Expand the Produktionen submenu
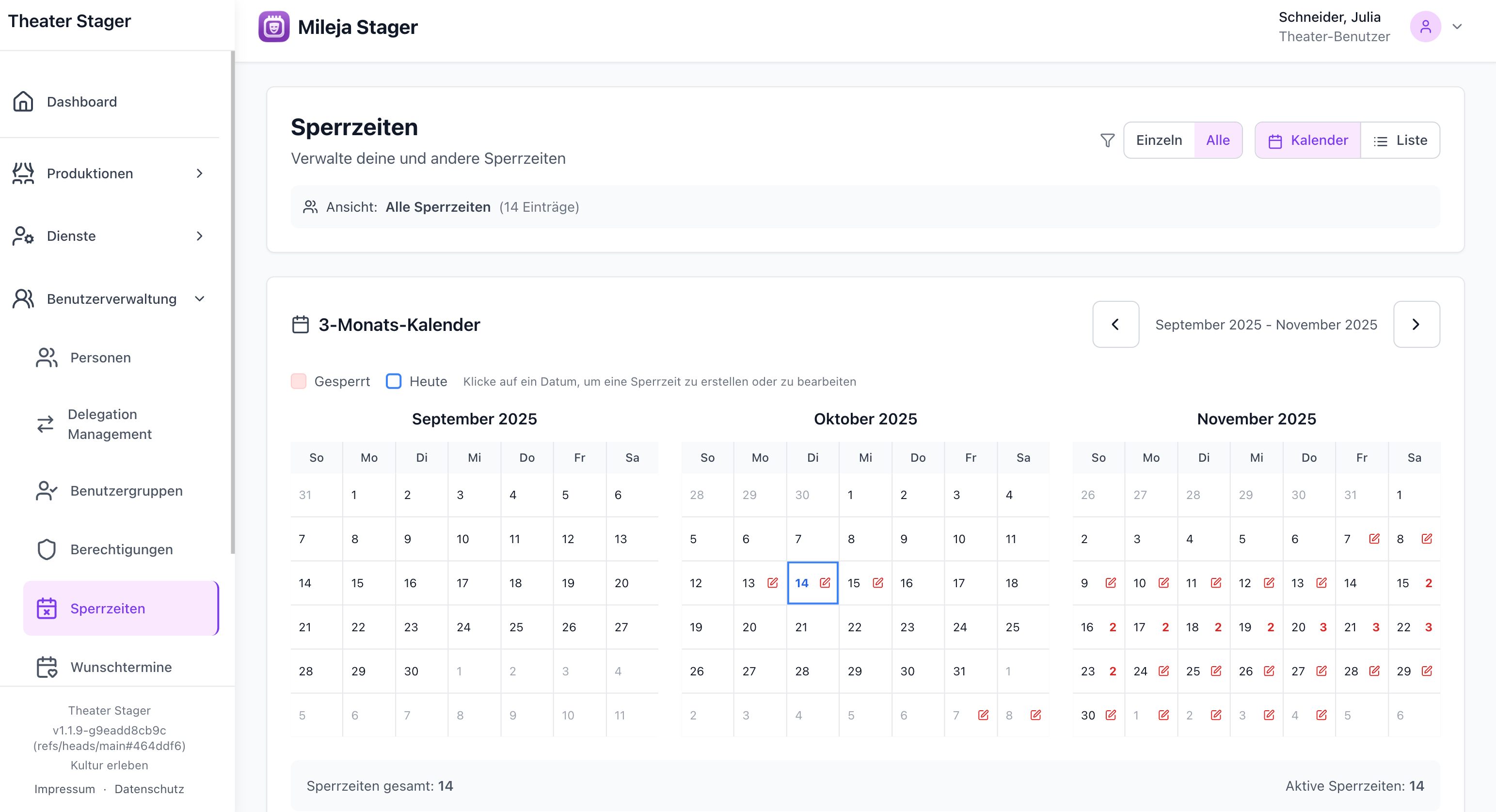The height and width of the screenshot is (812, 1496). [x=199, y=173]
